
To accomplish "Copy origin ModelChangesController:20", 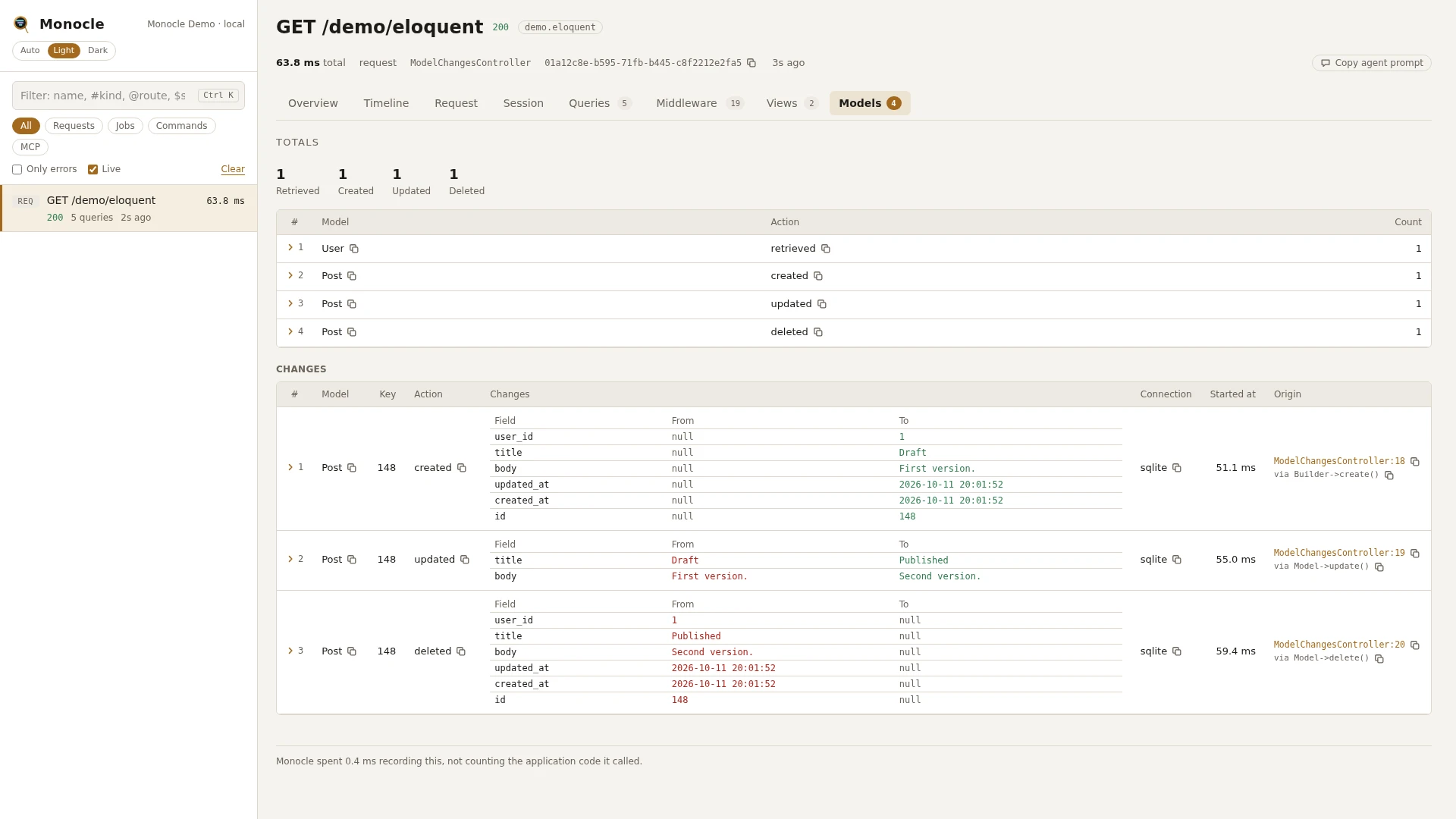I will pyautogui.click(x=1415, y=645).
